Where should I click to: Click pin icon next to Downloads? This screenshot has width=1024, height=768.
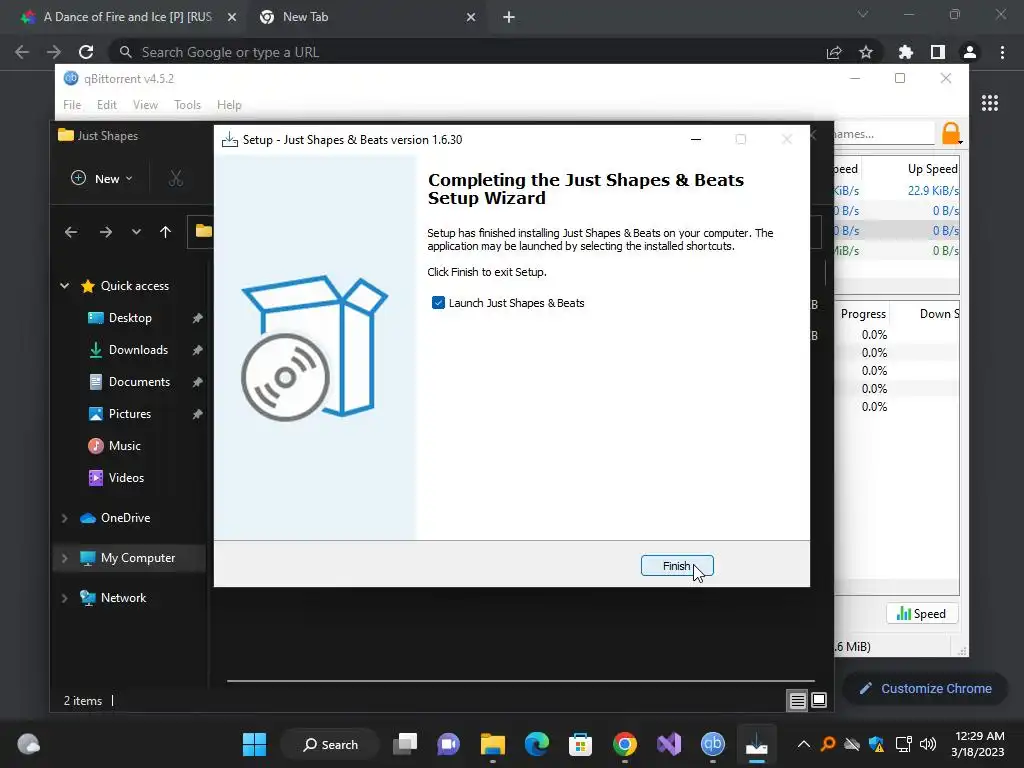197,350
